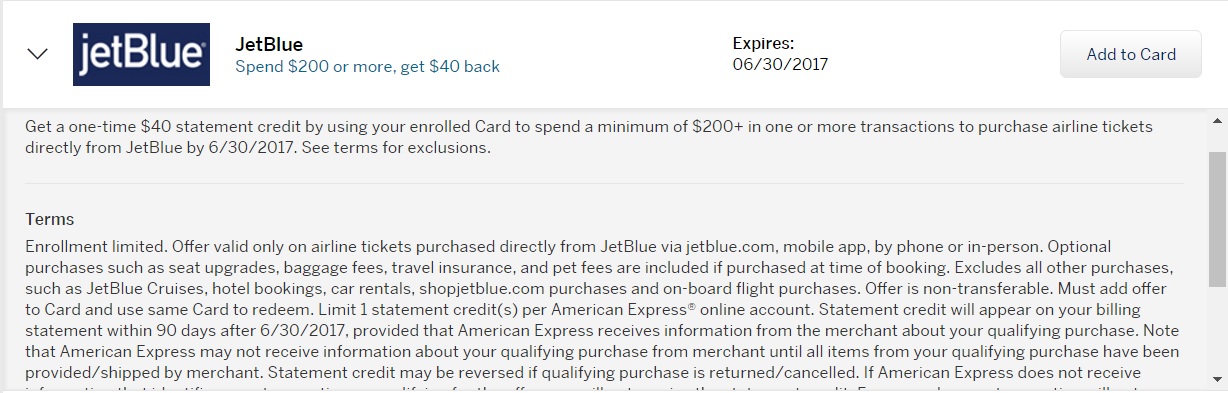Open the 'Spend $200 or more, get $40 back' link
Viewport: 1228px width, 393px height.
click(x=367, y=66)
